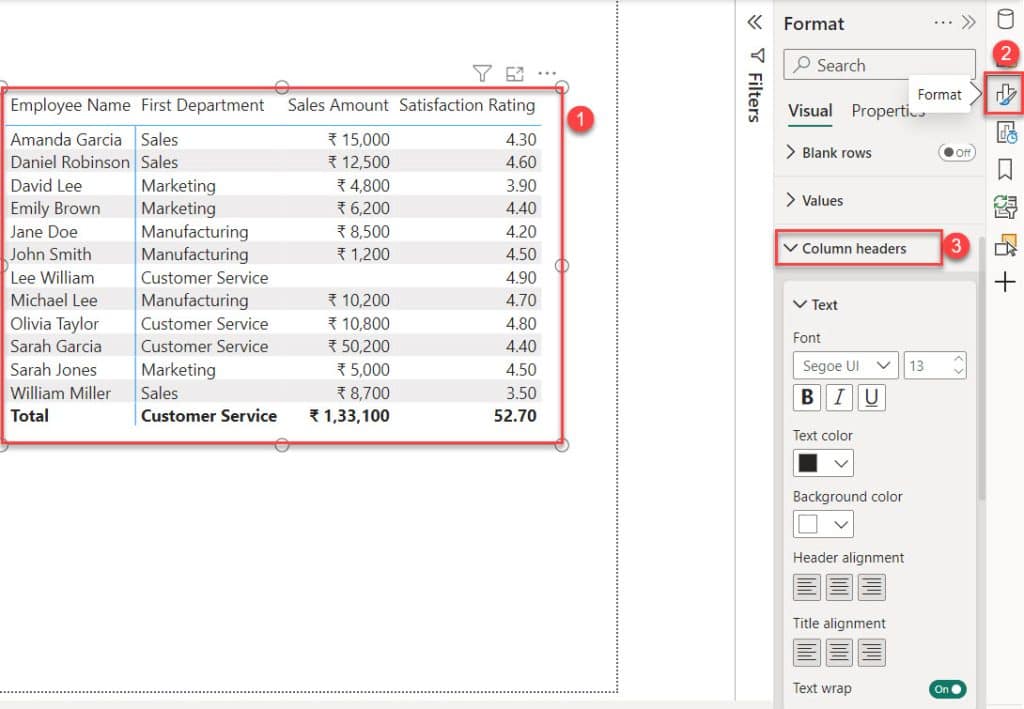Set Header alignment to right

pyautogui.click(x=871, y=587)
